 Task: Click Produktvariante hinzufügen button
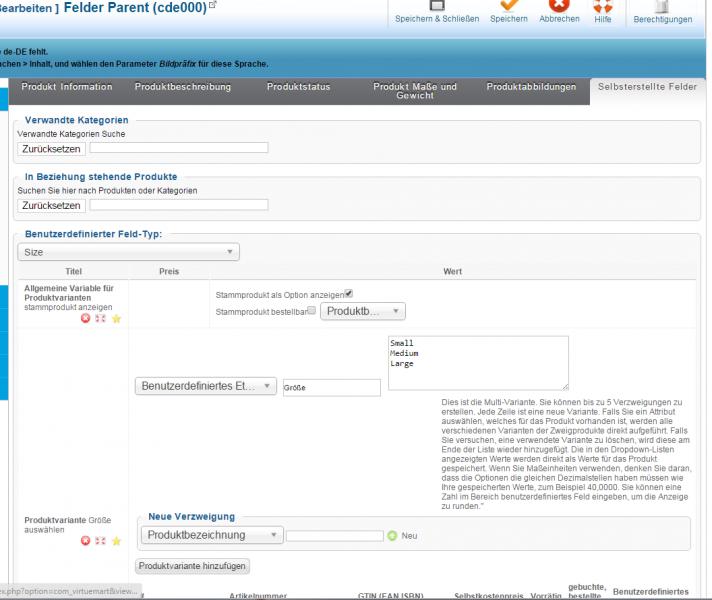coord(192,566)
